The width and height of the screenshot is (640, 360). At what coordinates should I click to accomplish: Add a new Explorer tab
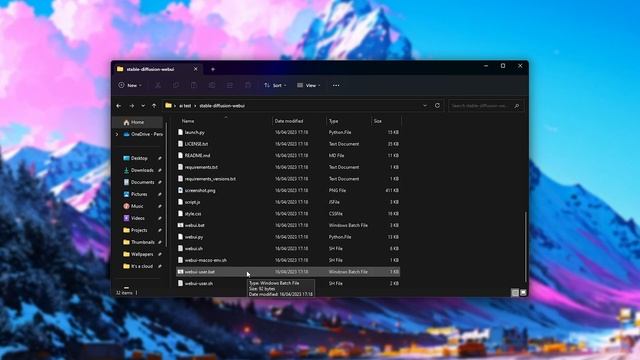click(x=213, y=69)
